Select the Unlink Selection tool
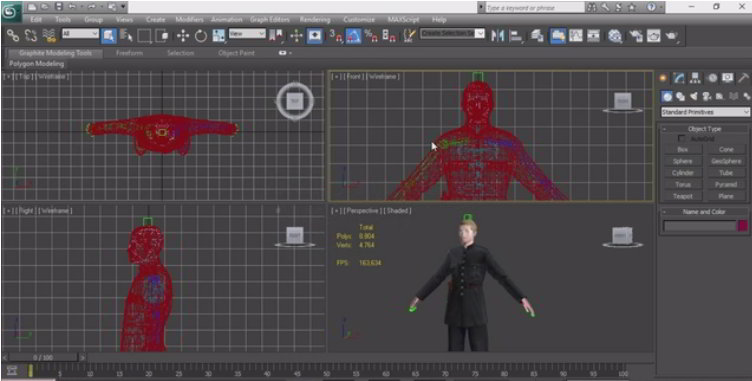752x381 pixels. coord(31,36)
